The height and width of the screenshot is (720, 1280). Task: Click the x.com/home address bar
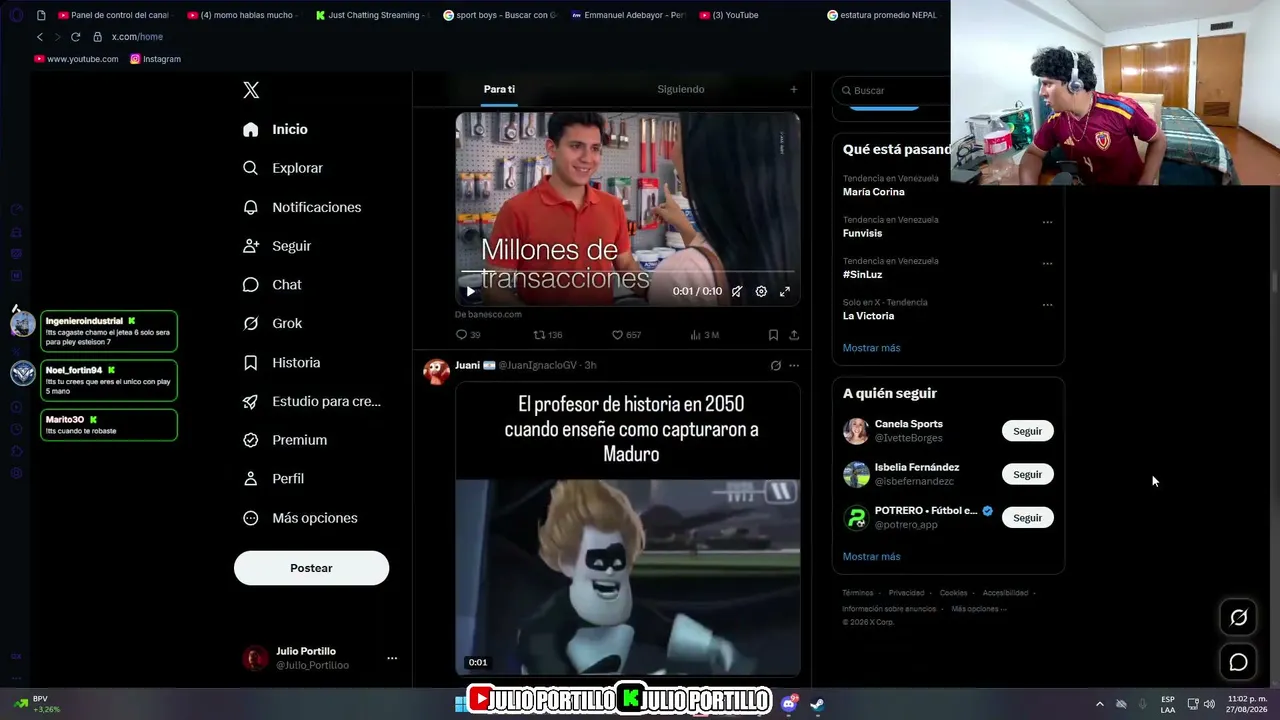point(137,37)
